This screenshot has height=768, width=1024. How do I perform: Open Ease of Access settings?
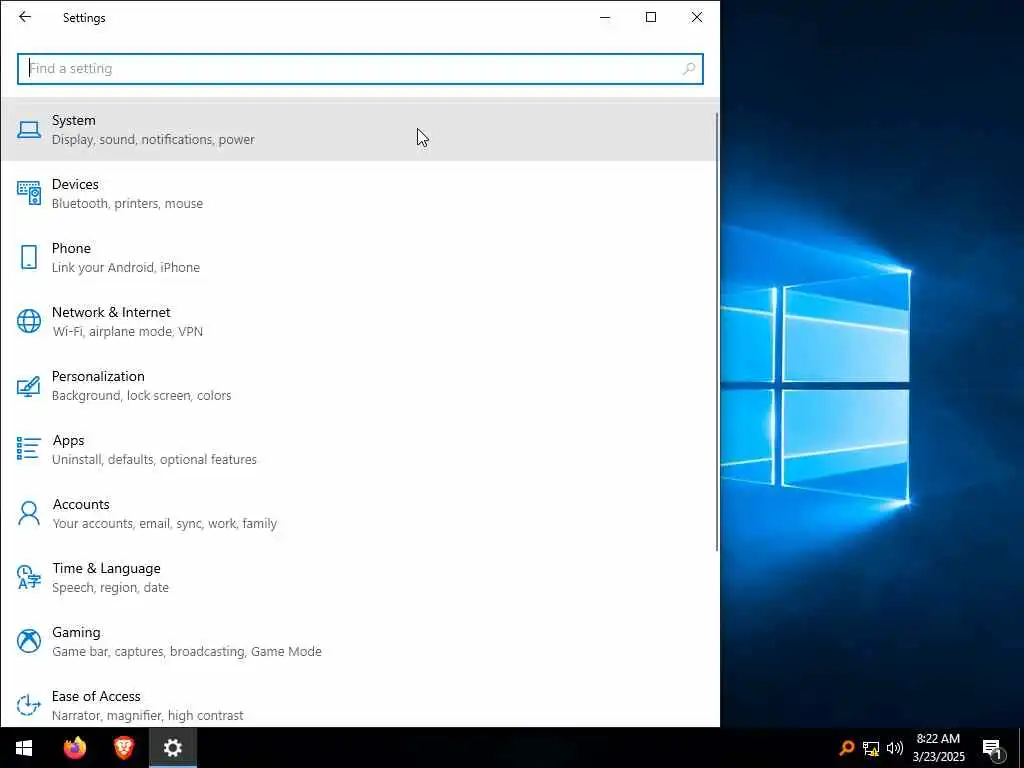(359, 702)
